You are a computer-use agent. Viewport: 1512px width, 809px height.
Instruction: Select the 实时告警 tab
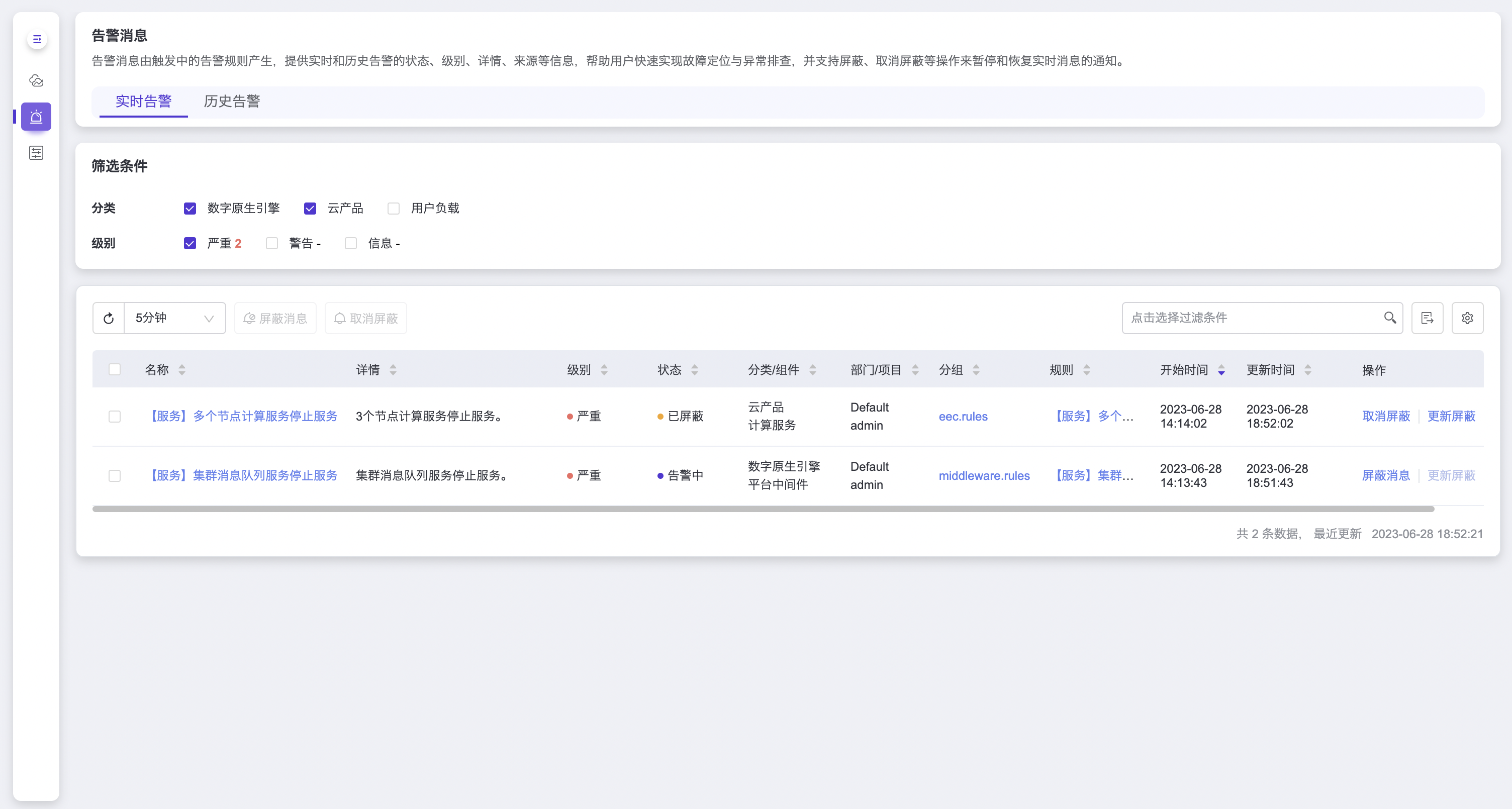coord(144,102)
